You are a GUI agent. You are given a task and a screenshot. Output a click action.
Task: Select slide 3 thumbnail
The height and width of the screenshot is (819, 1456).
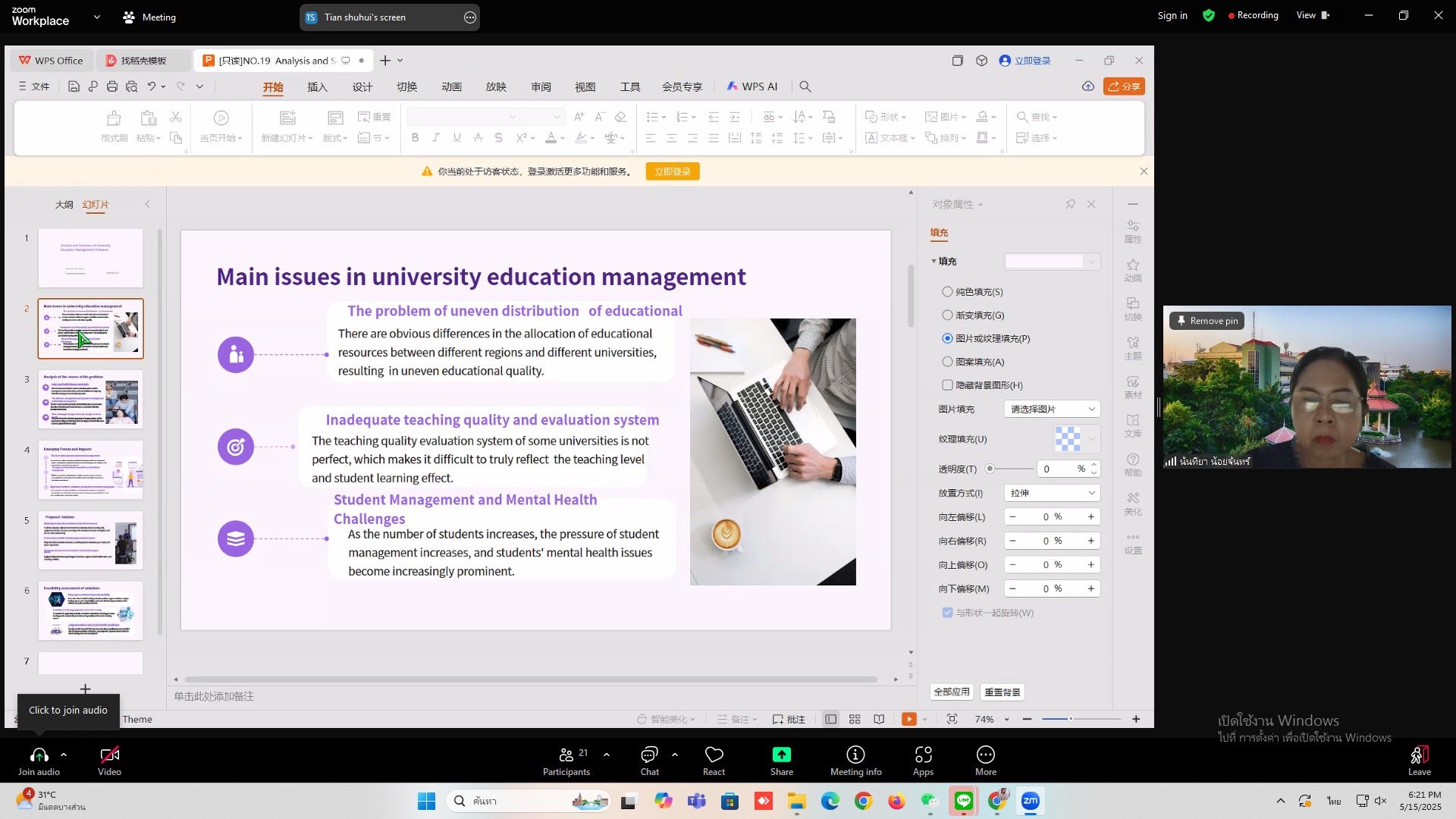point(91,400)
